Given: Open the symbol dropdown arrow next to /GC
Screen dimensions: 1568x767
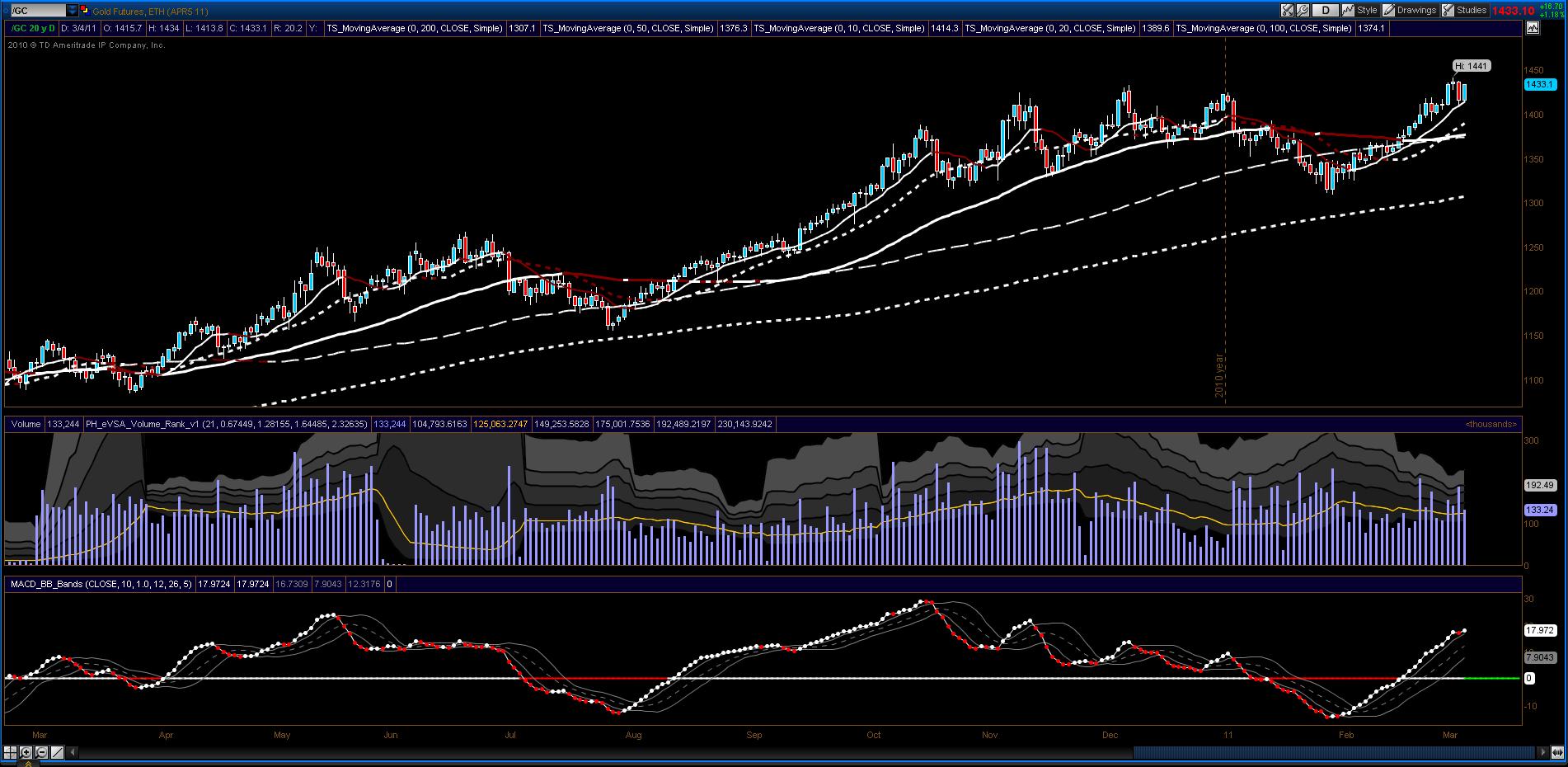Looking at the screenshot, I should tap(73, 11).
